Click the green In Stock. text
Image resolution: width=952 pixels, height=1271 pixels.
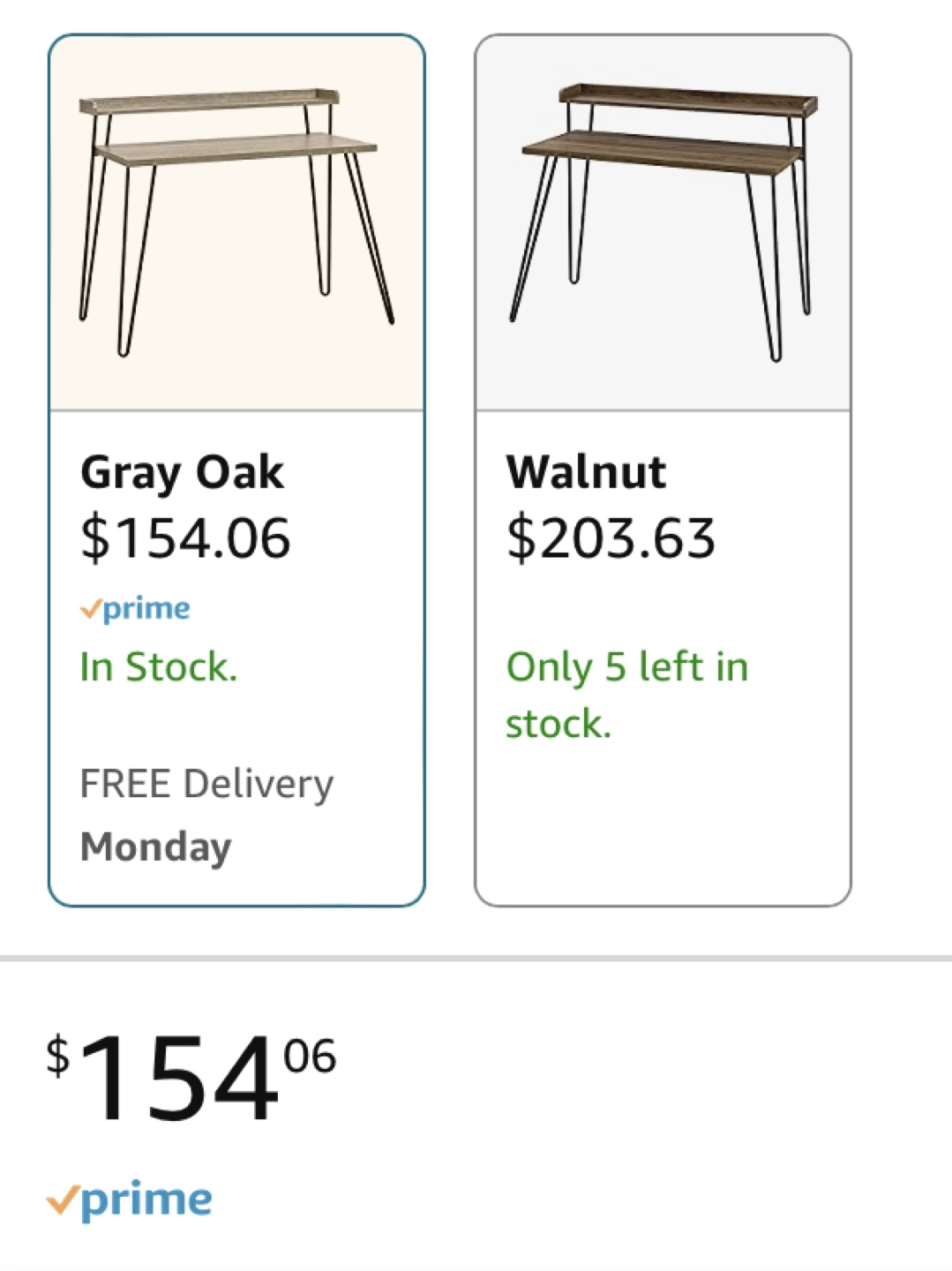tap(159, 667)
